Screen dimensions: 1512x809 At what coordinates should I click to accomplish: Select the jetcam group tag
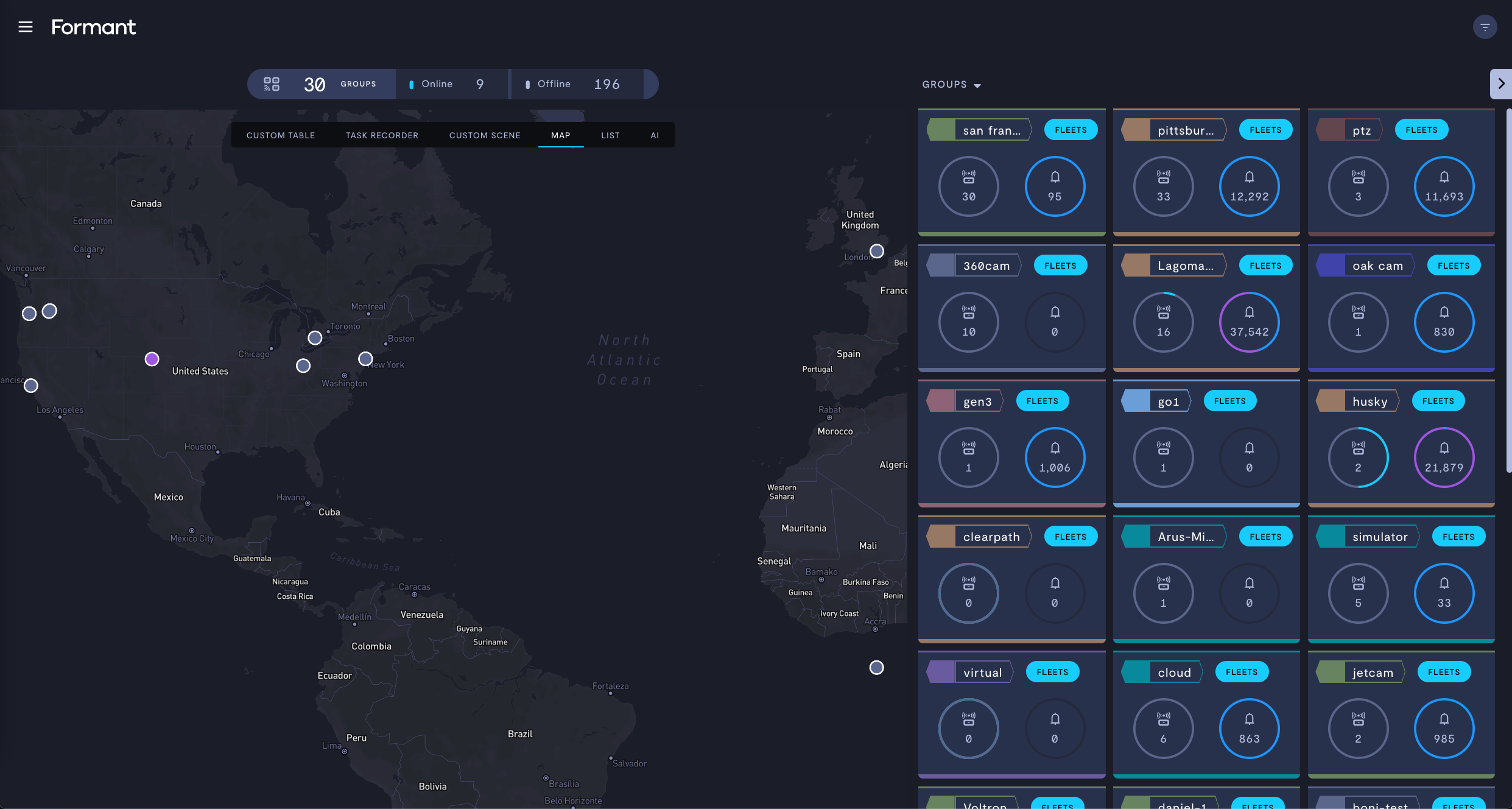coord(1360,673)
